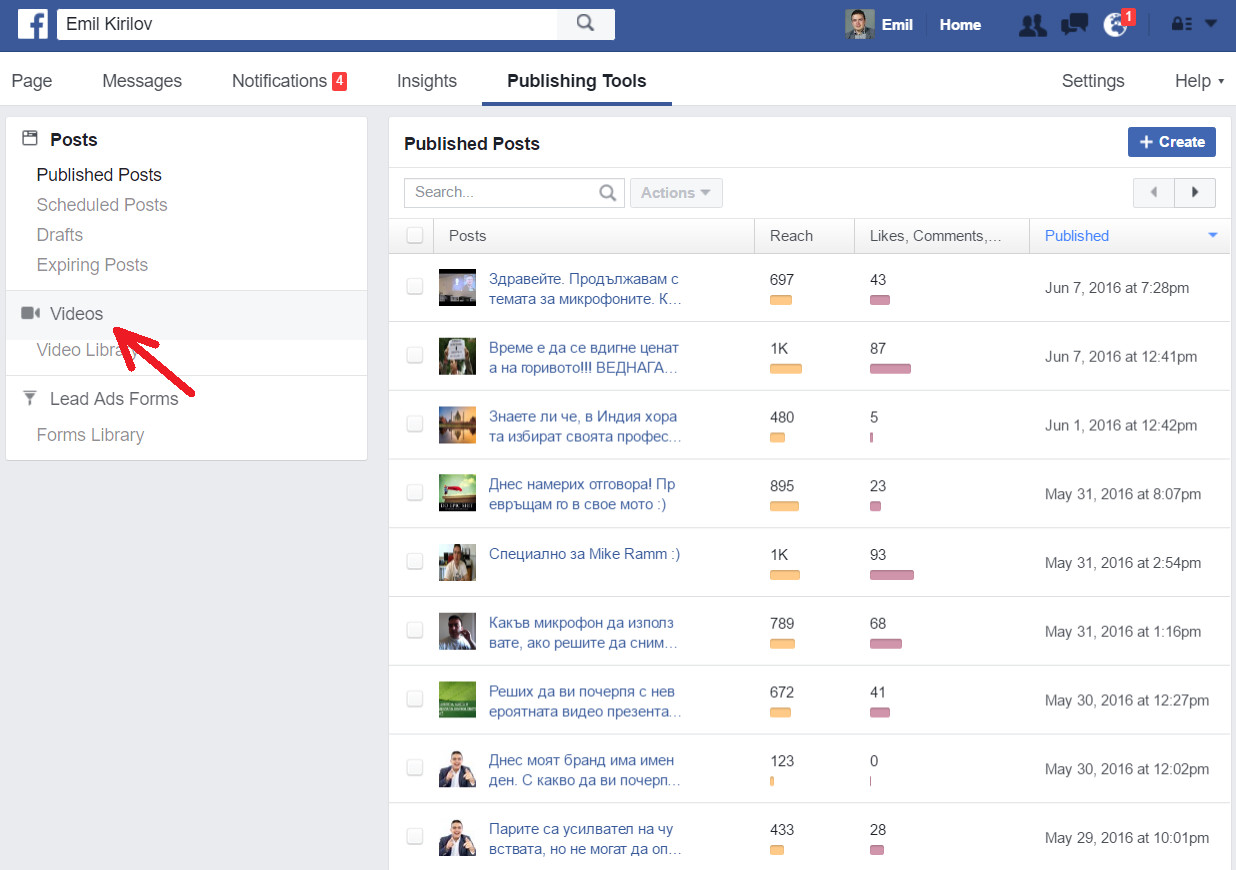Open the post starting 'Какъв микрофон да използ'
This screenshot has height=870, width=1236.
583,633
